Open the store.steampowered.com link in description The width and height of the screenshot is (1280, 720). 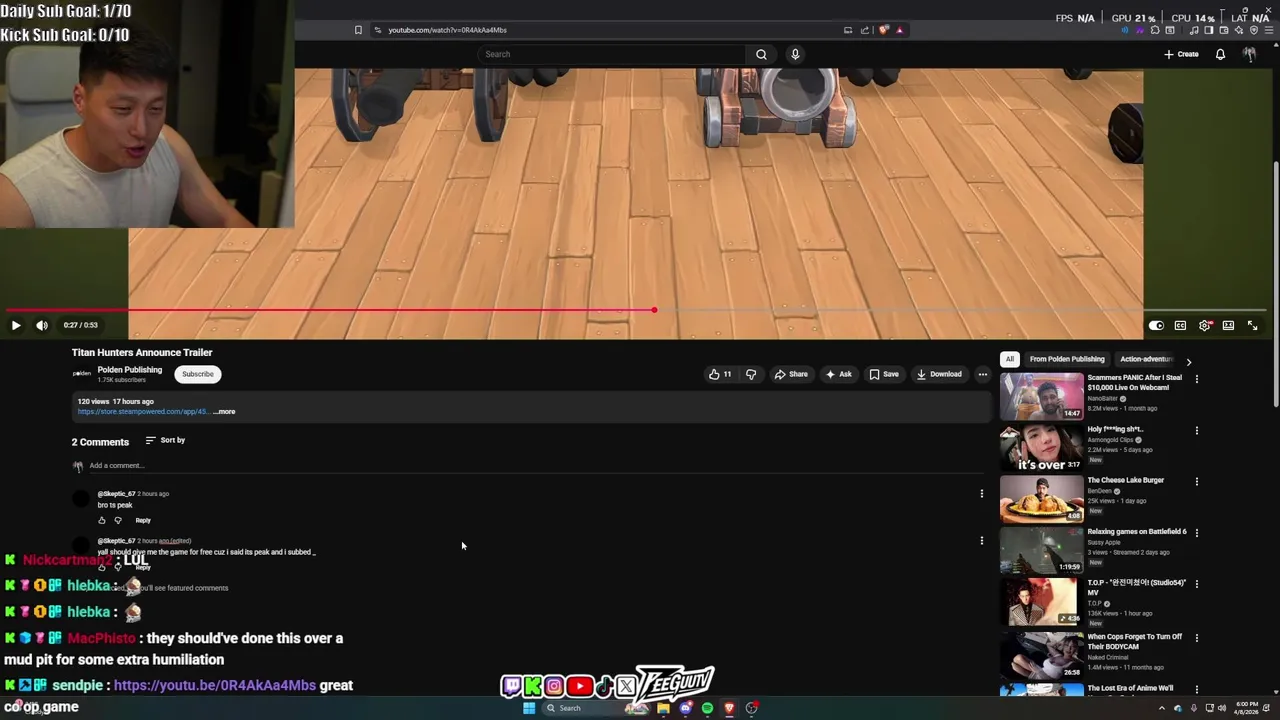click(x=143, y=412)
